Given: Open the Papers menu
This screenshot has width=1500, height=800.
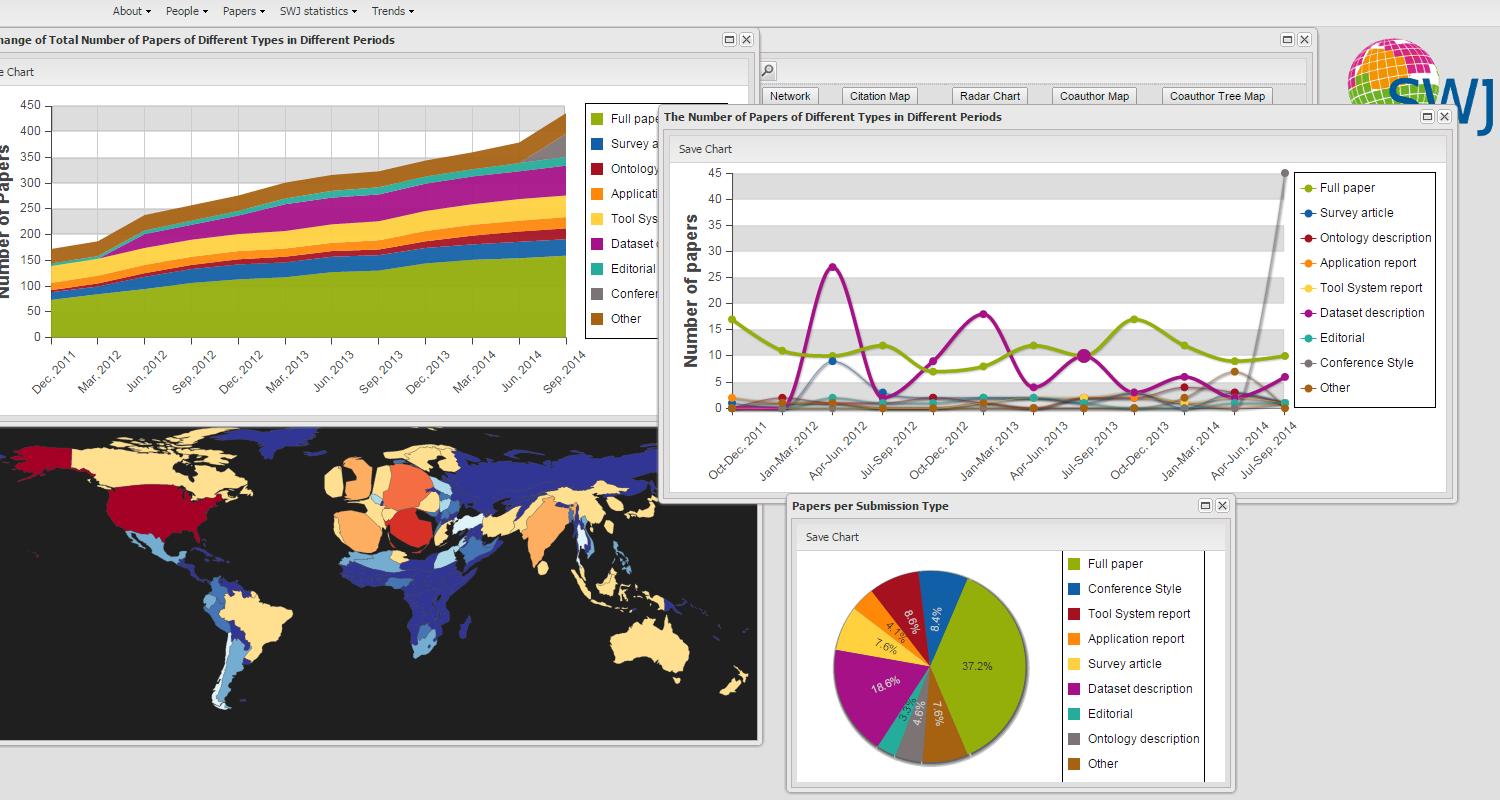Looking at the screenshot, I should click(x=244, y=11).
